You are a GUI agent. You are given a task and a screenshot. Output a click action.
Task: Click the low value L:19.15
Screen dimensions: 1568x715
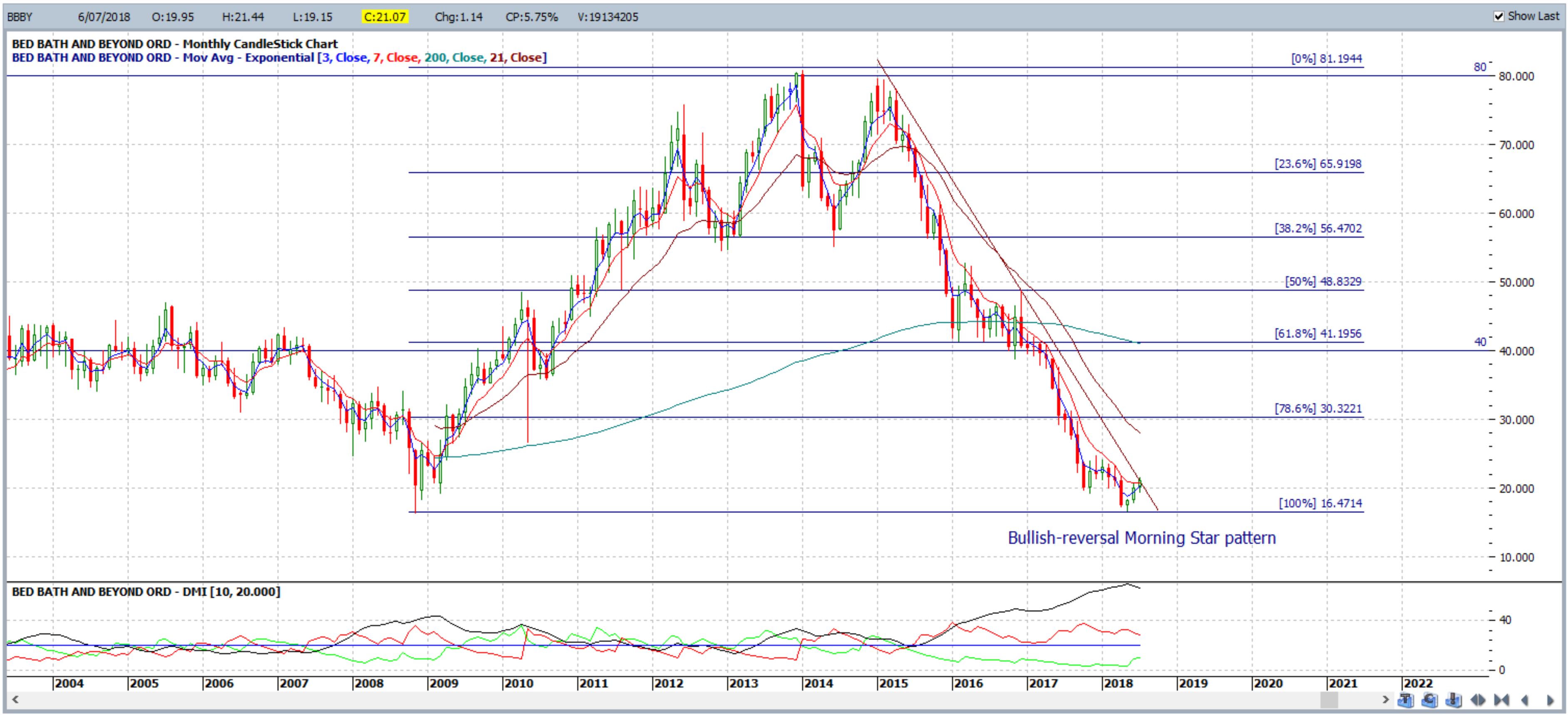[313, 17]
